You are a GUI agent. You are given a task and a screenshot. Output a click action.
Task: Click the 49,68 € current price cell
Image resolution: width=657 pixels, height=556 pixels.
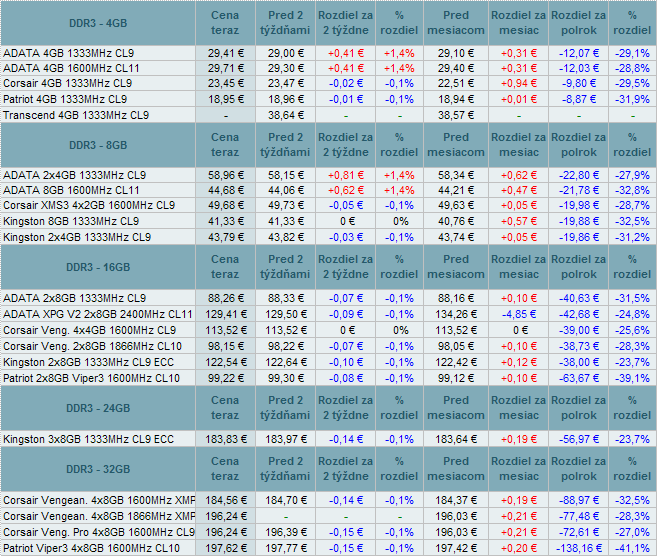point(225,205)
